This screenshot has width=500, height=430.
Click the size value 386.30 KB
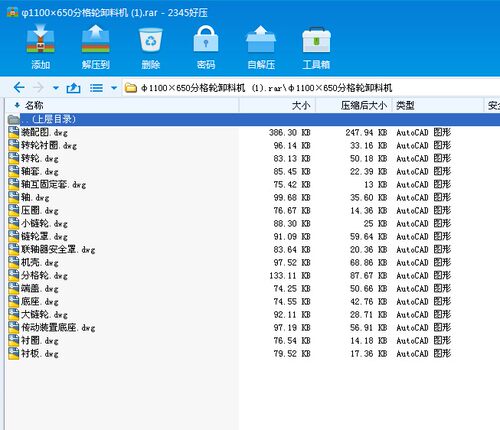tap(290, 133)
